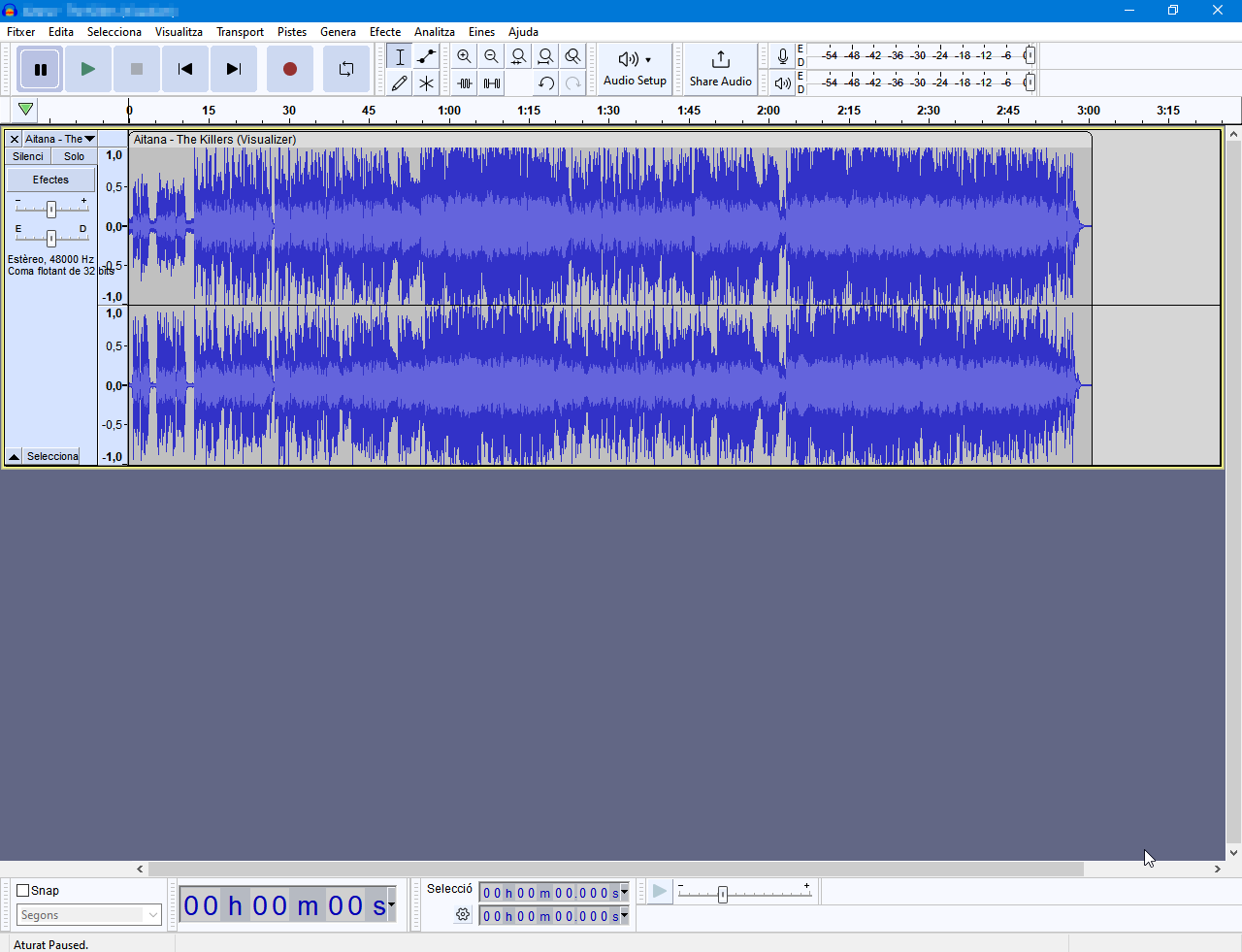Toggle the Loop playback button
This screenshot has height=952, width=1242.
click(x=345, y=69)
